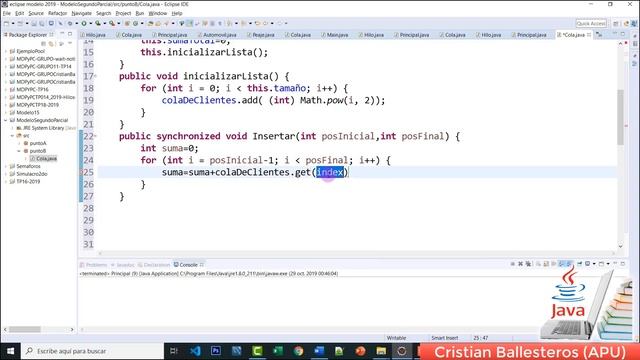The width and height of the screenshot is (640, 360).
Task: Open Visual Studio Code from taskbar
Action: click(x=195, y=351)
